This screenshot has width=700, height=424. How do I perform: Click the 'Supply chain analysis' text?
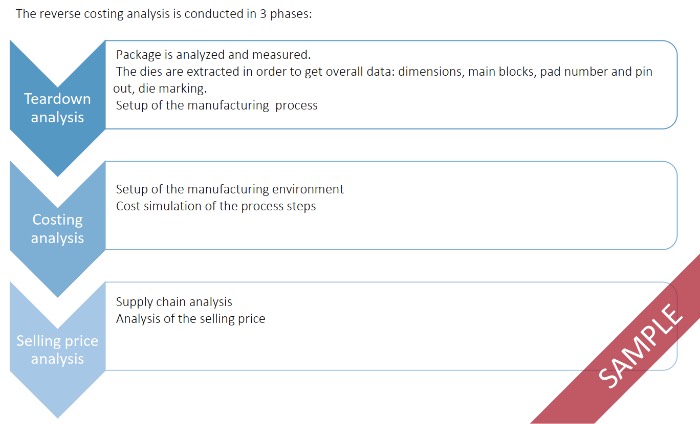click(x=174, y=301)
